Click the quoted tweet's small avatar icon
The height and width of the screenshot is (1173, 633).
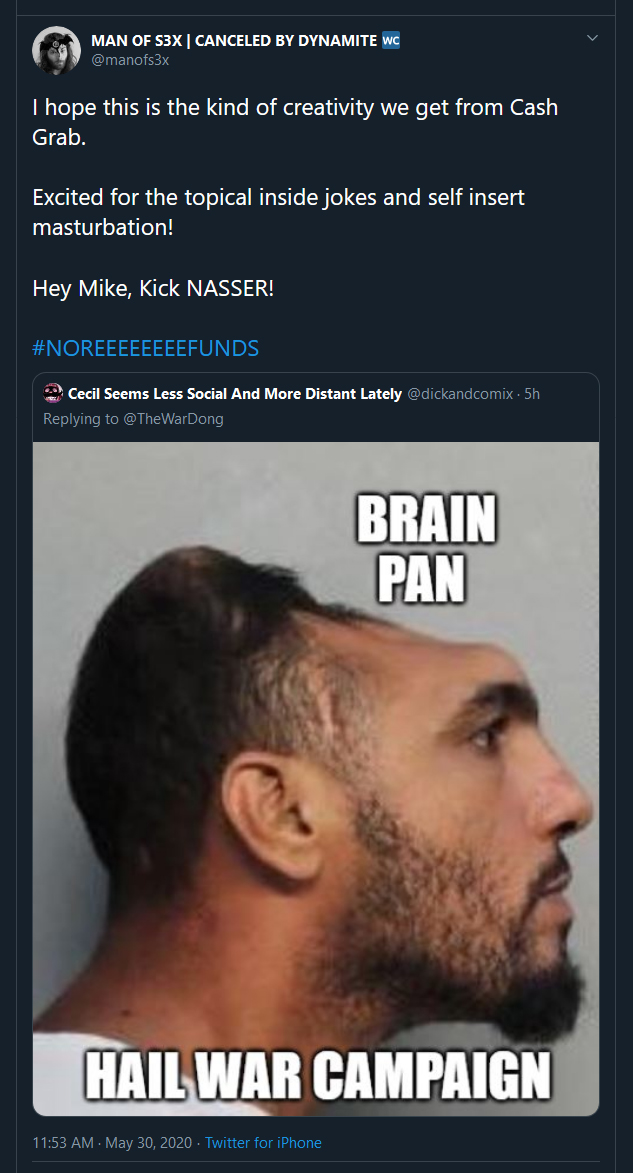tap(53, 393)
